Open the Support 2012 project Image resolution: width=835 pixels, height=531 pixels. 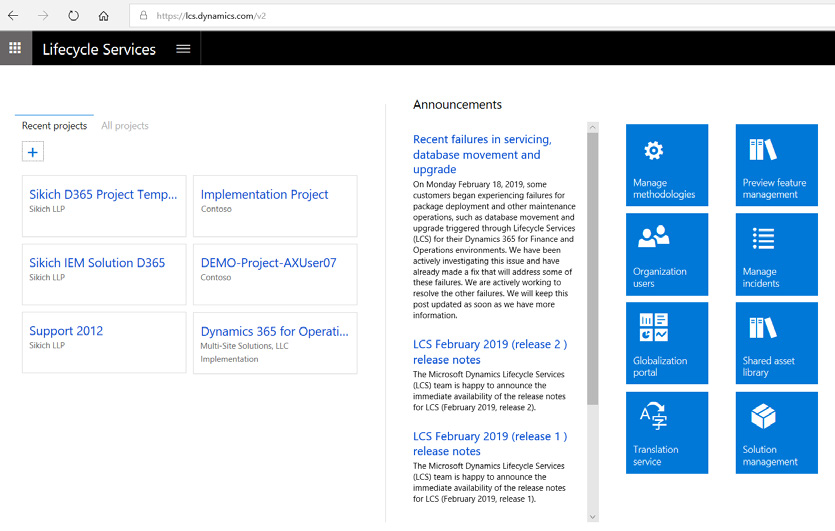66,331
